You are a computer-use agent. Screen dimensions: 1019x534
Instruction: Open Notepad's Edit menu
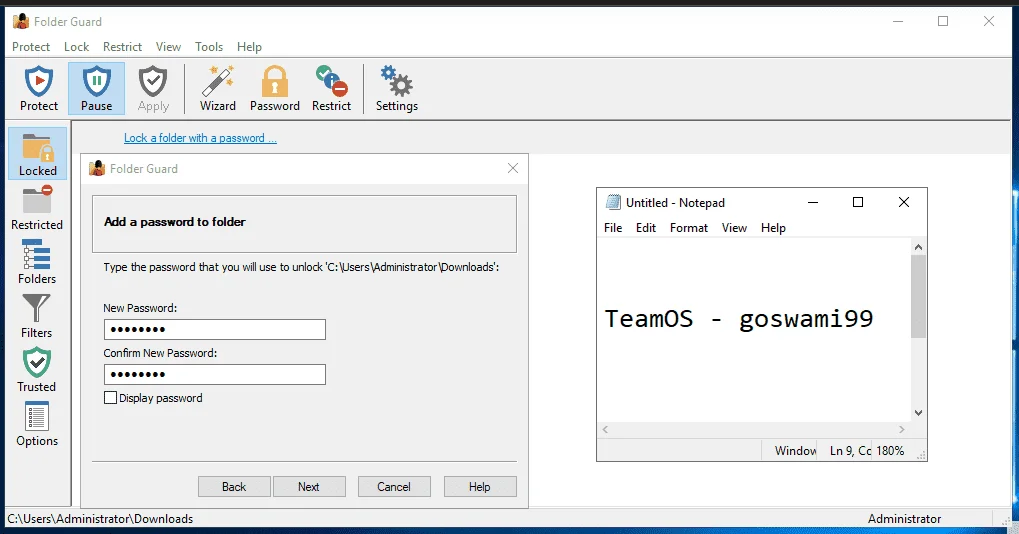point(646,228)
